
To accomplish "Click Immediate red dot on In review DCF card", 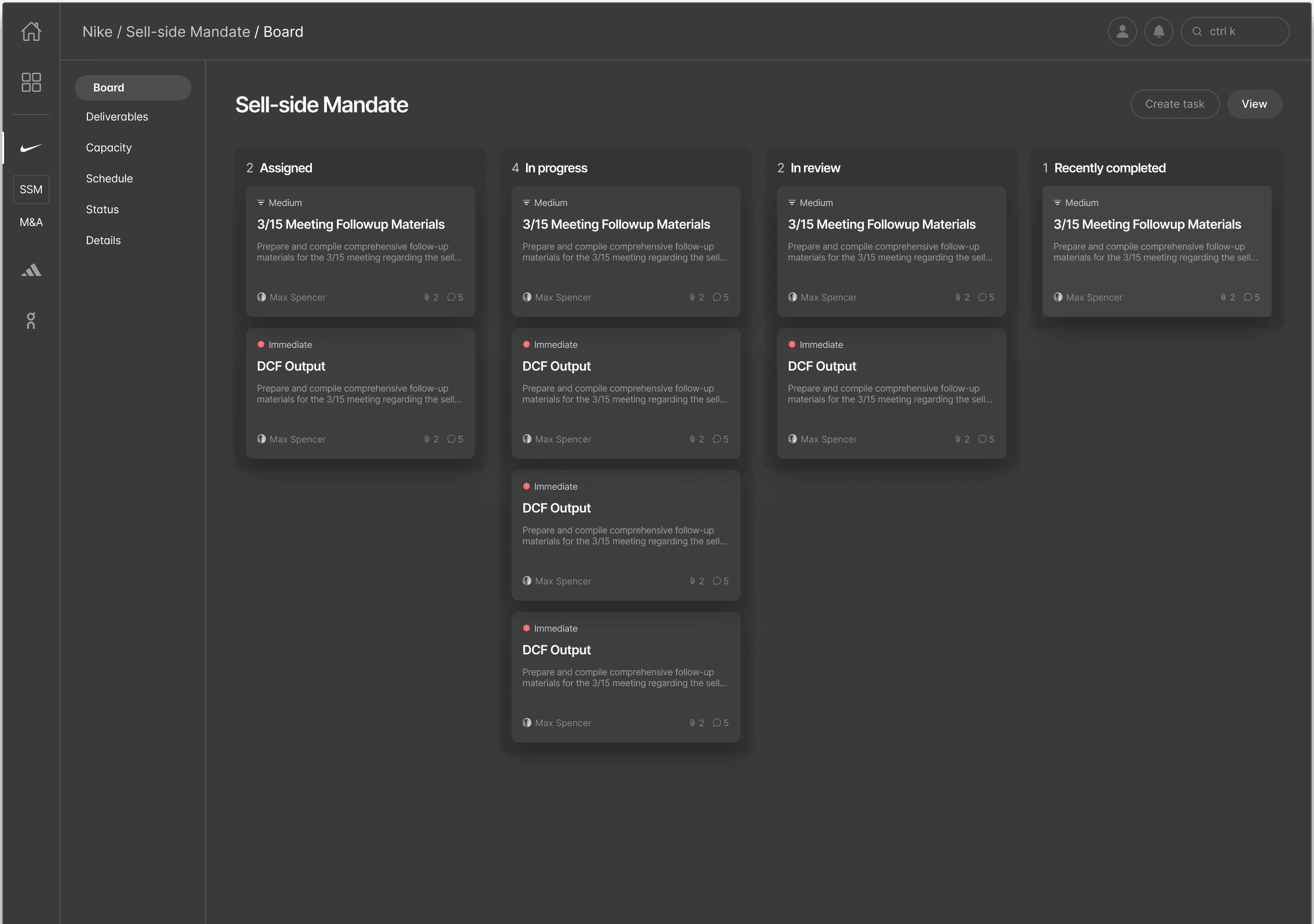I will pos(792,345).
